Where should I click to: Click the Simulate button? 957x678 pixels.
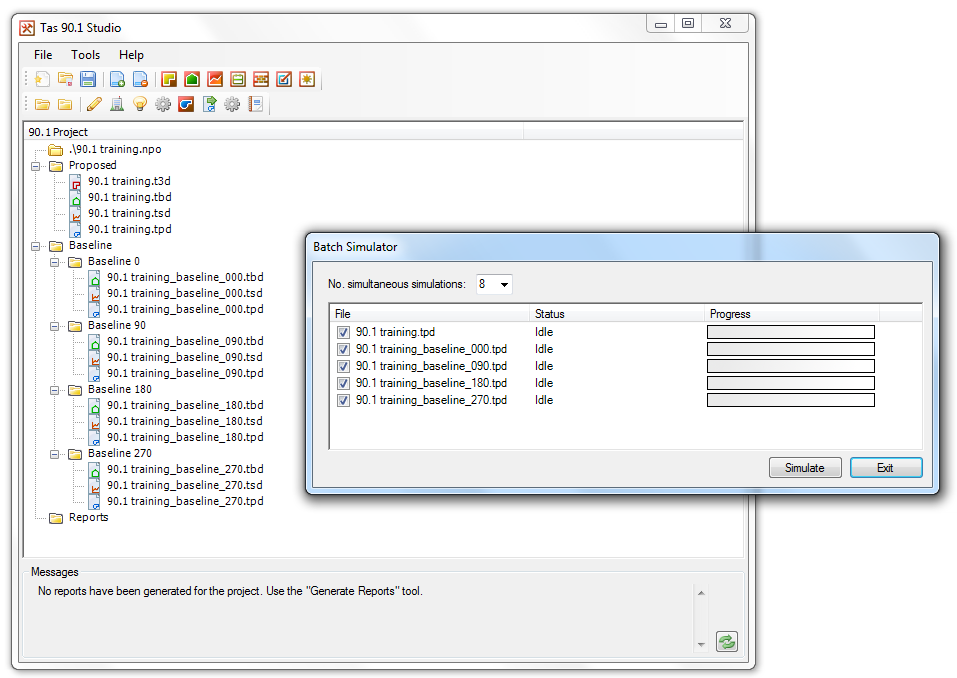coord(805,468)
